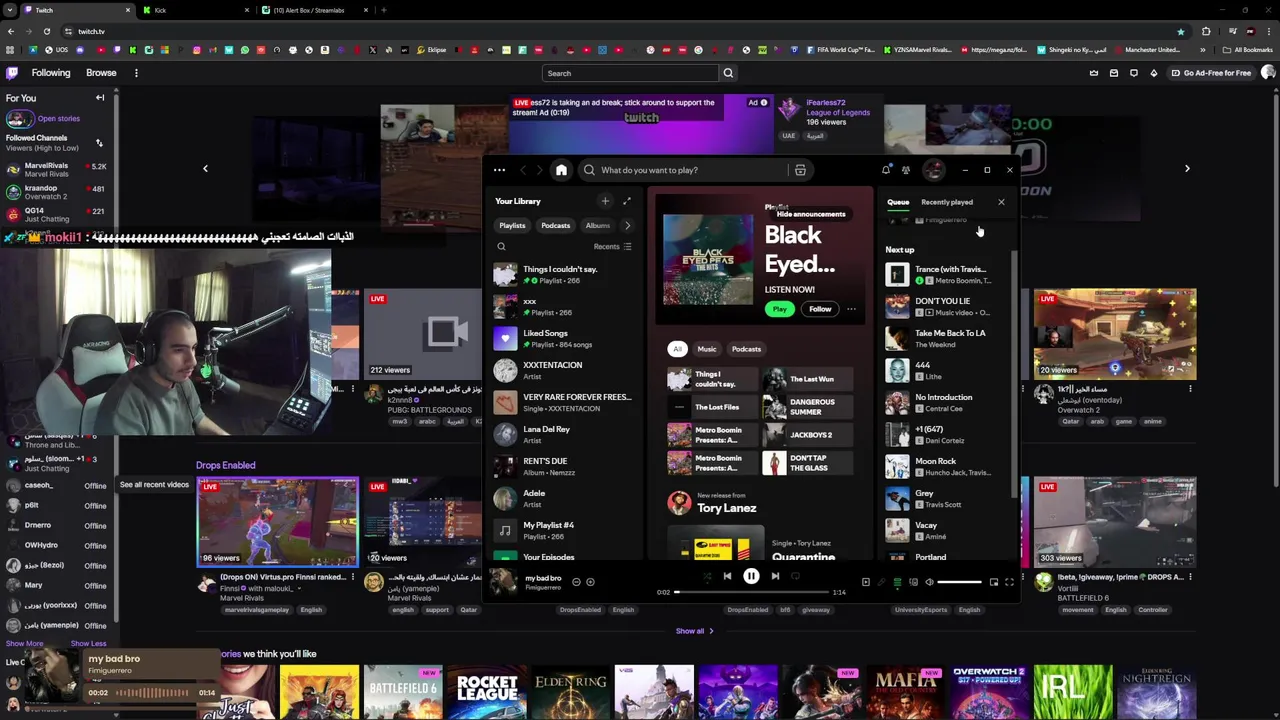
Task: Open more options dots beside Follow
Action: tap(851, 309)
